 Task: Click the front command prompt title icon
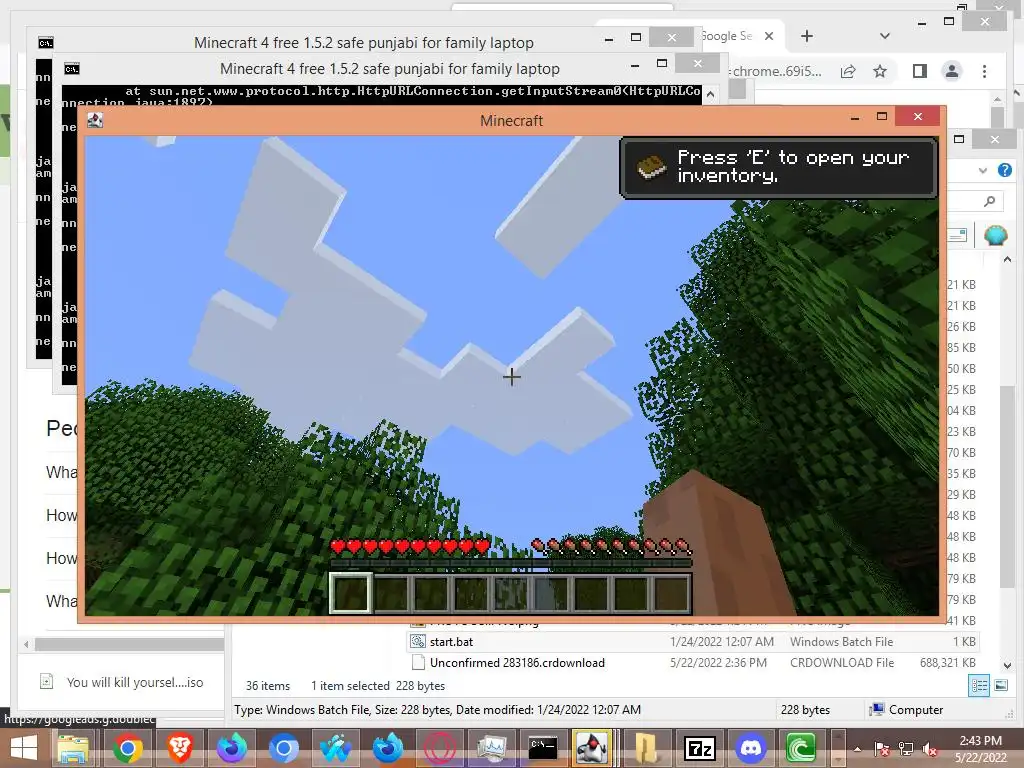coord(72,69)
